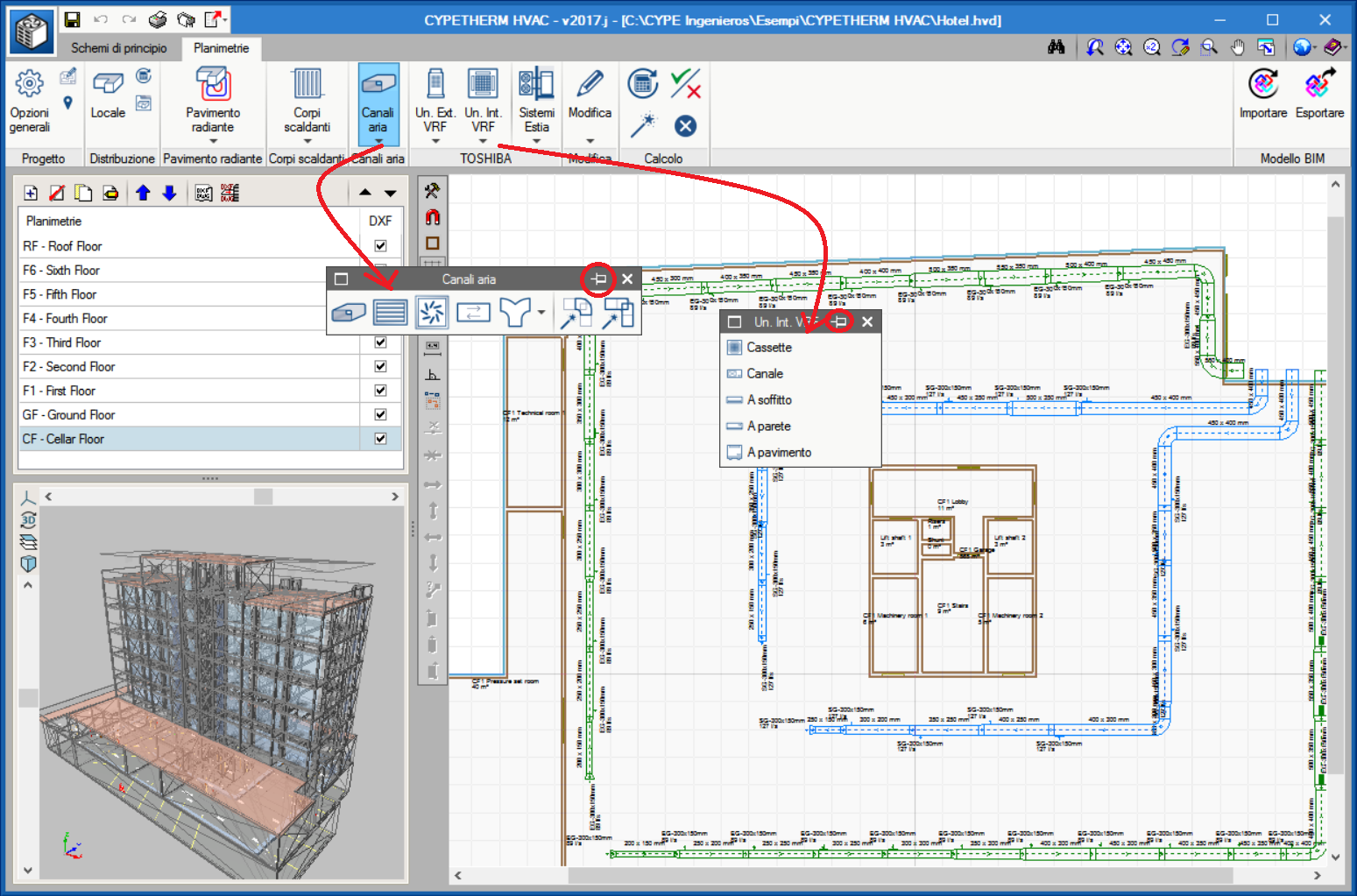Click the zoom extents icon with four arrows
This screenshot has width=1357, height=896.
coord(1123,47)
